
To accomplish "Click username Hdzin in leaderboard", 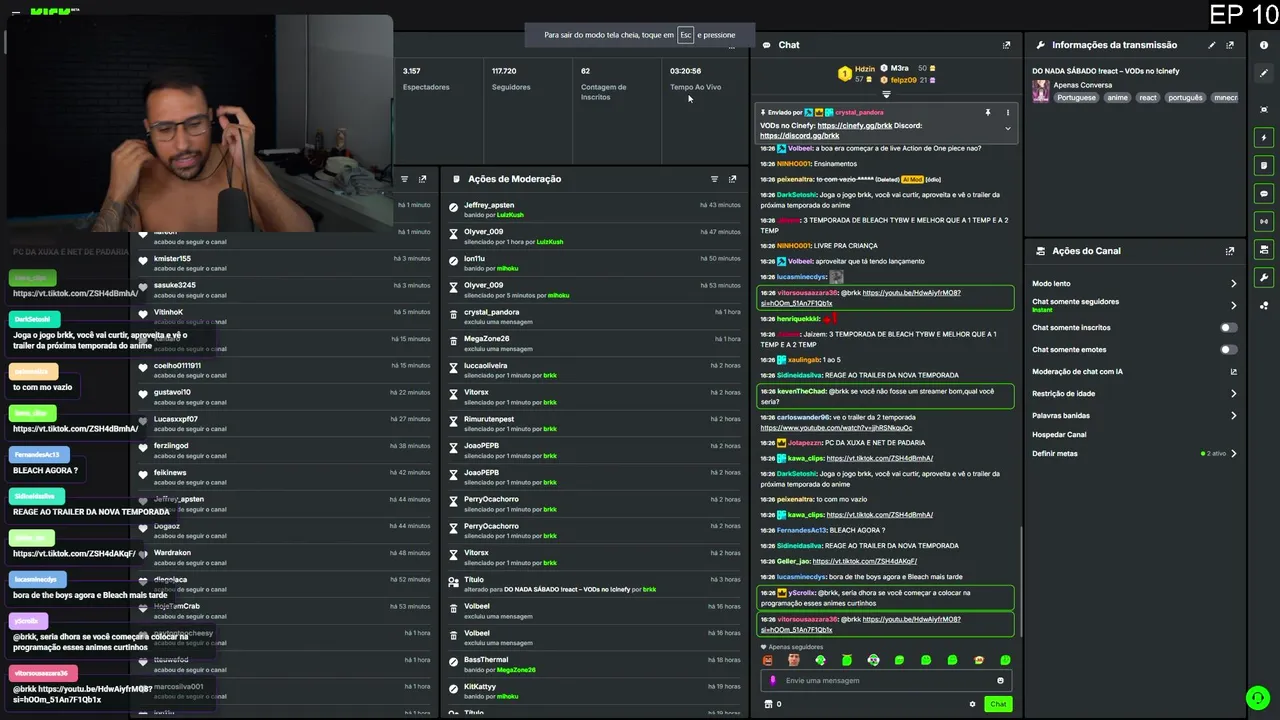I will tap(864, 69).
